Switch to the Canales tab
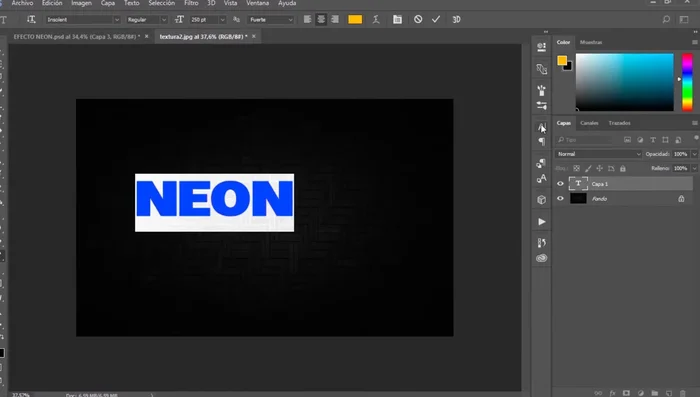 coord(589,123)
